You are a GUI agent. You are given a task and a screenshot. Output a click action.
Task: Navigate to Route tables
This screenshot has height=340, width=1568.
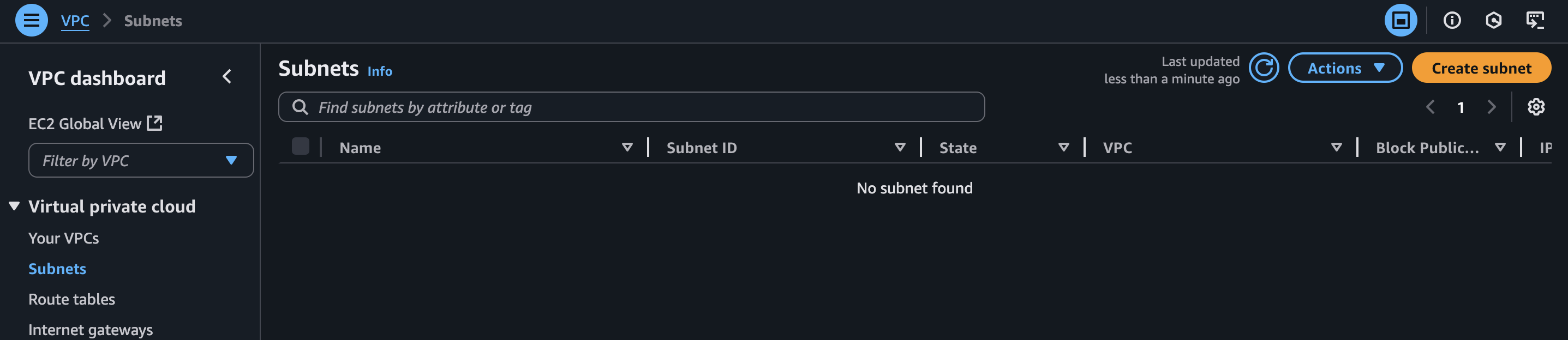(71, 299)
